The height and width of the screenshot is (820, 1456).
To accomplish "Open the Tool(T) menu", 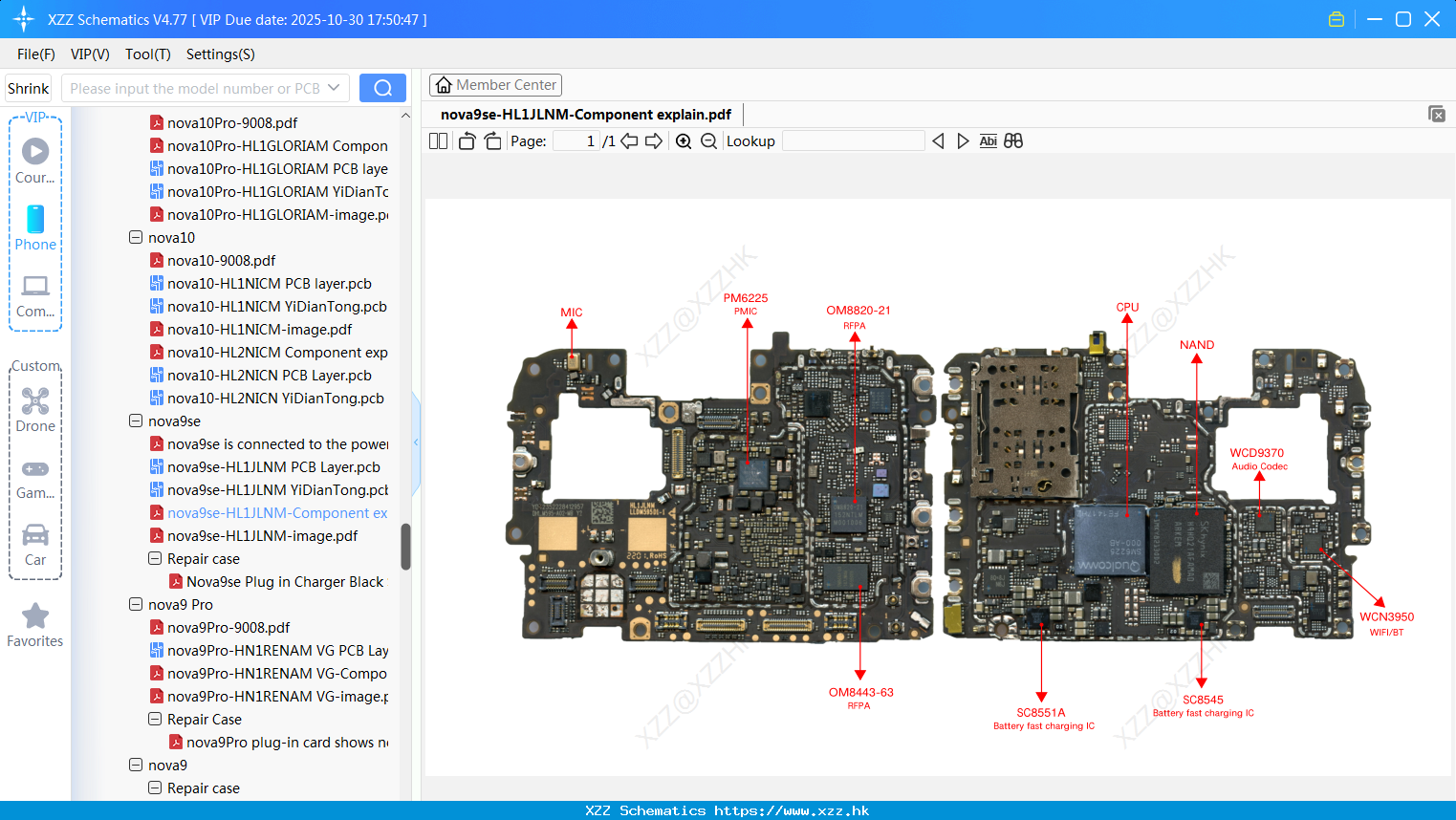I will pyautogui.click(x=147, y=54).
